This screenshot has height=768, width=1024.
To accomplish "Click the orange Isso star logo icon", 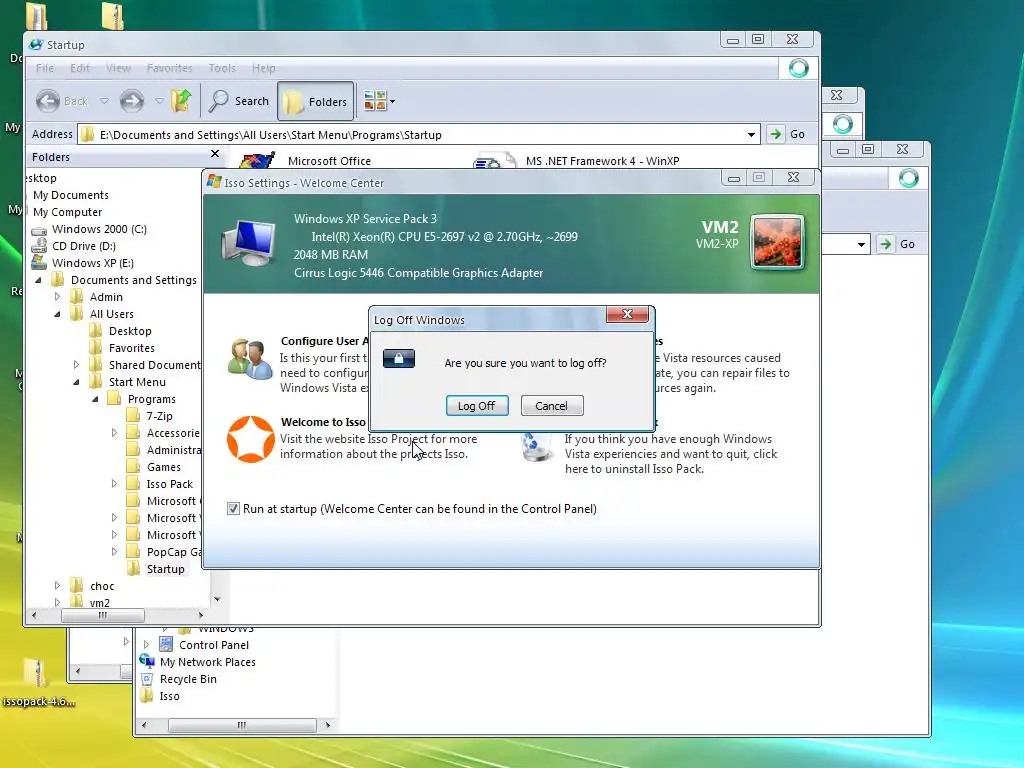I will click(x=250, y=439).
